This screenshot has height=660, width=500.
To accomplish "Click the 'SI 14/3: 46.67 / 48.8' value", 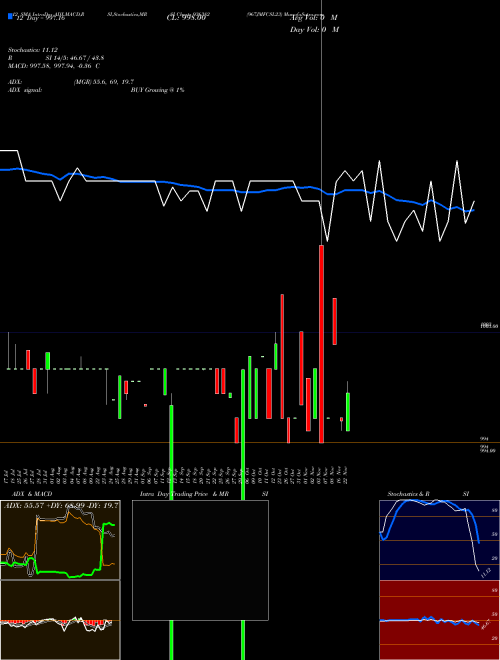I will click(x=75, y=58).
